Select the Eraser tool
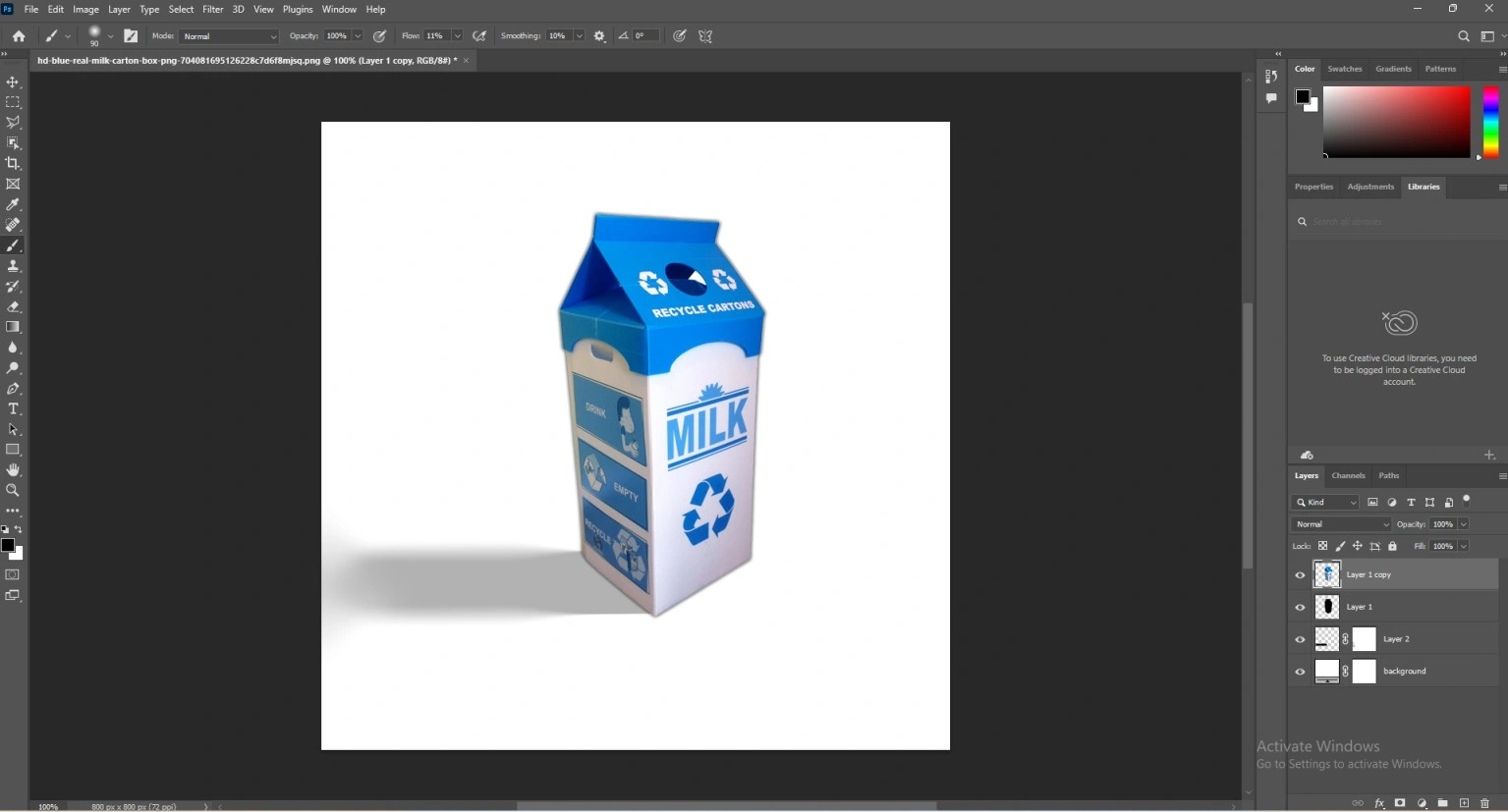Screen dimensions: 1508x812 pyautogui.click(x=13, y=306)
